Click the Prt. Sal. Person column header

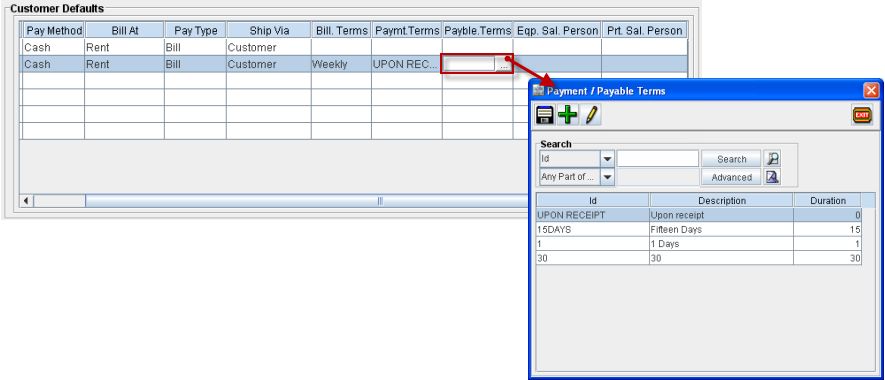pos(645,30)
